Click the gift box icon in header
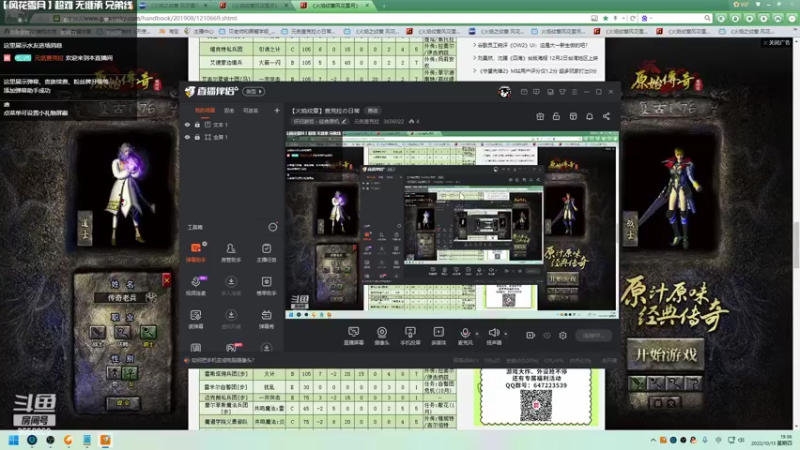This screenshot has height=450, width=800. coord(540,116)
